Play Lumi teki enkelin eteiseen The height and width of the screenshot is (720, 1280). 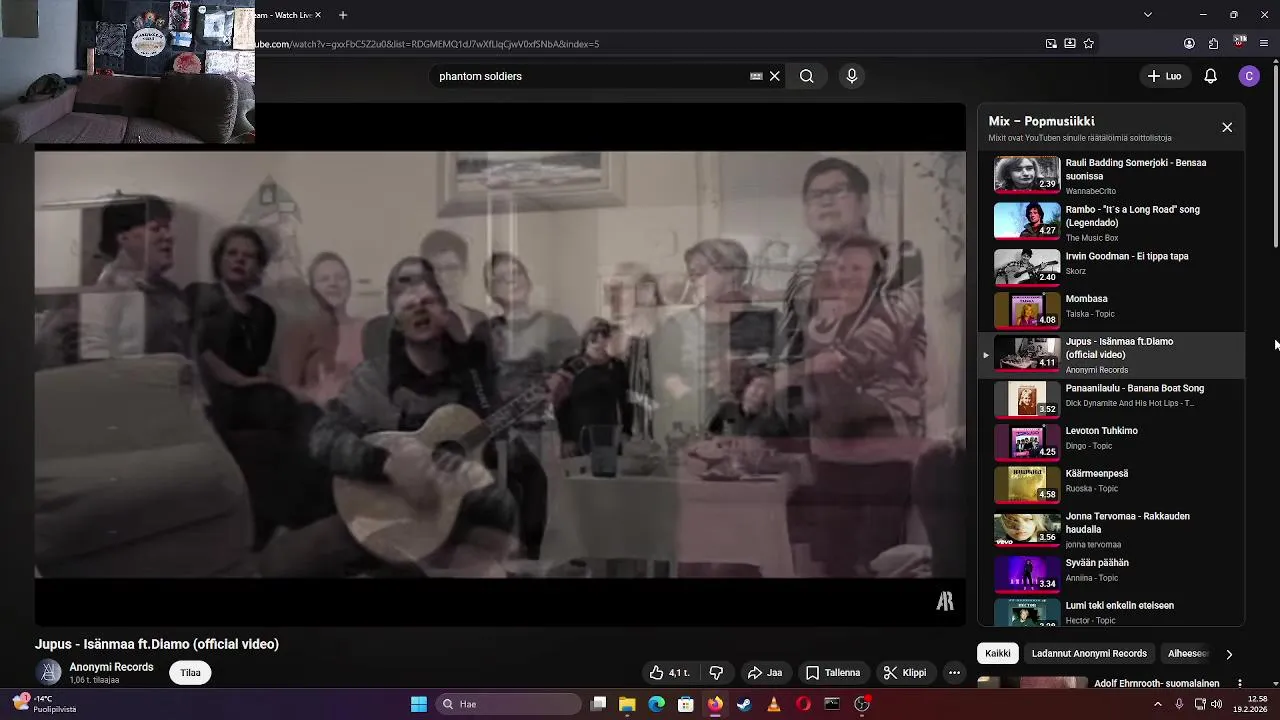click(x=1110, y=612)
